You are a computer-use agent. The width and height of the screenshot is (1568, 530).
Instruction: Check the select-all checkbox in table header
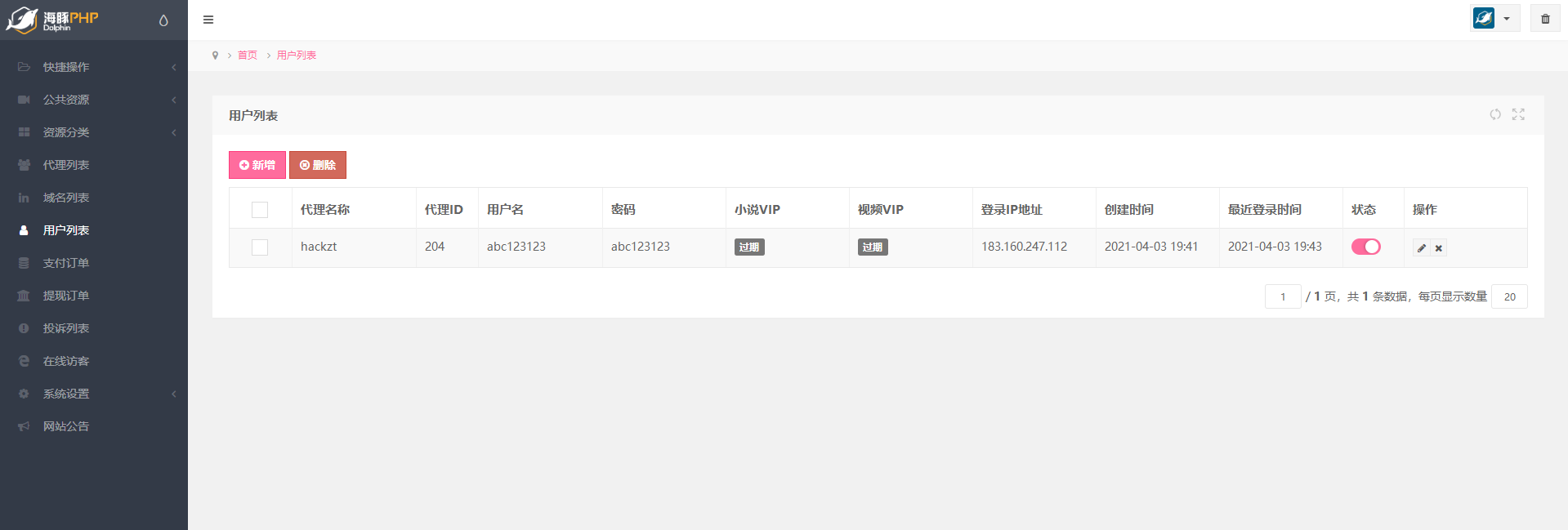pos(260,210)
